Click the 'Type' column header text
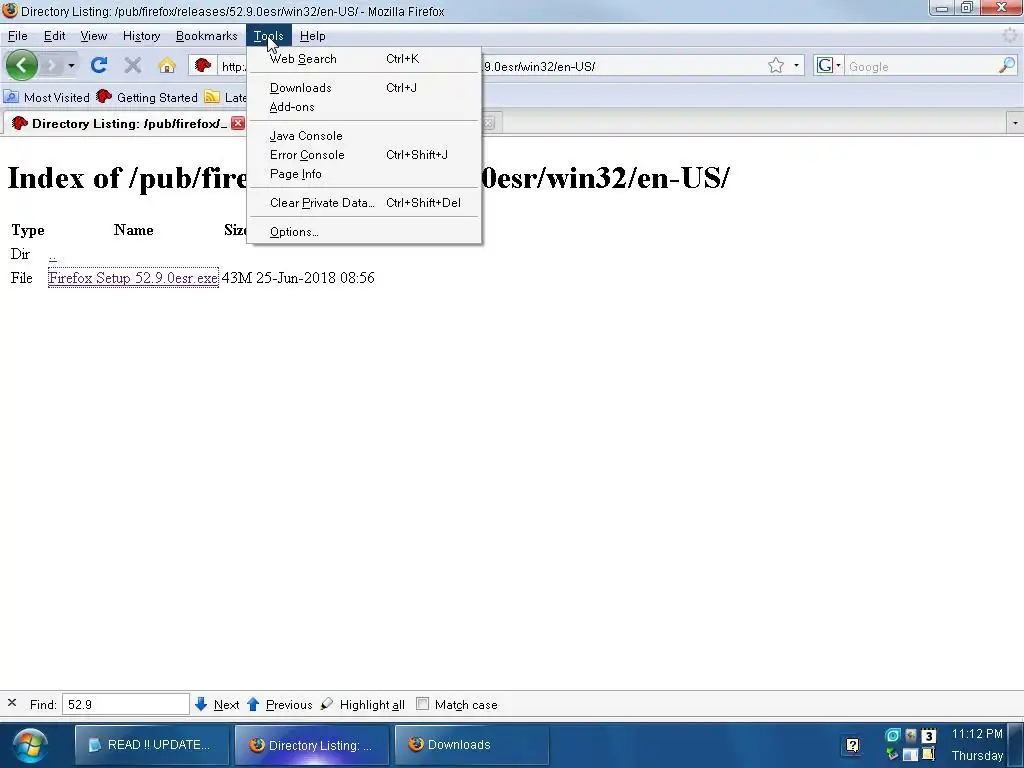The image size is (1024, 768). tap(27, 230)
